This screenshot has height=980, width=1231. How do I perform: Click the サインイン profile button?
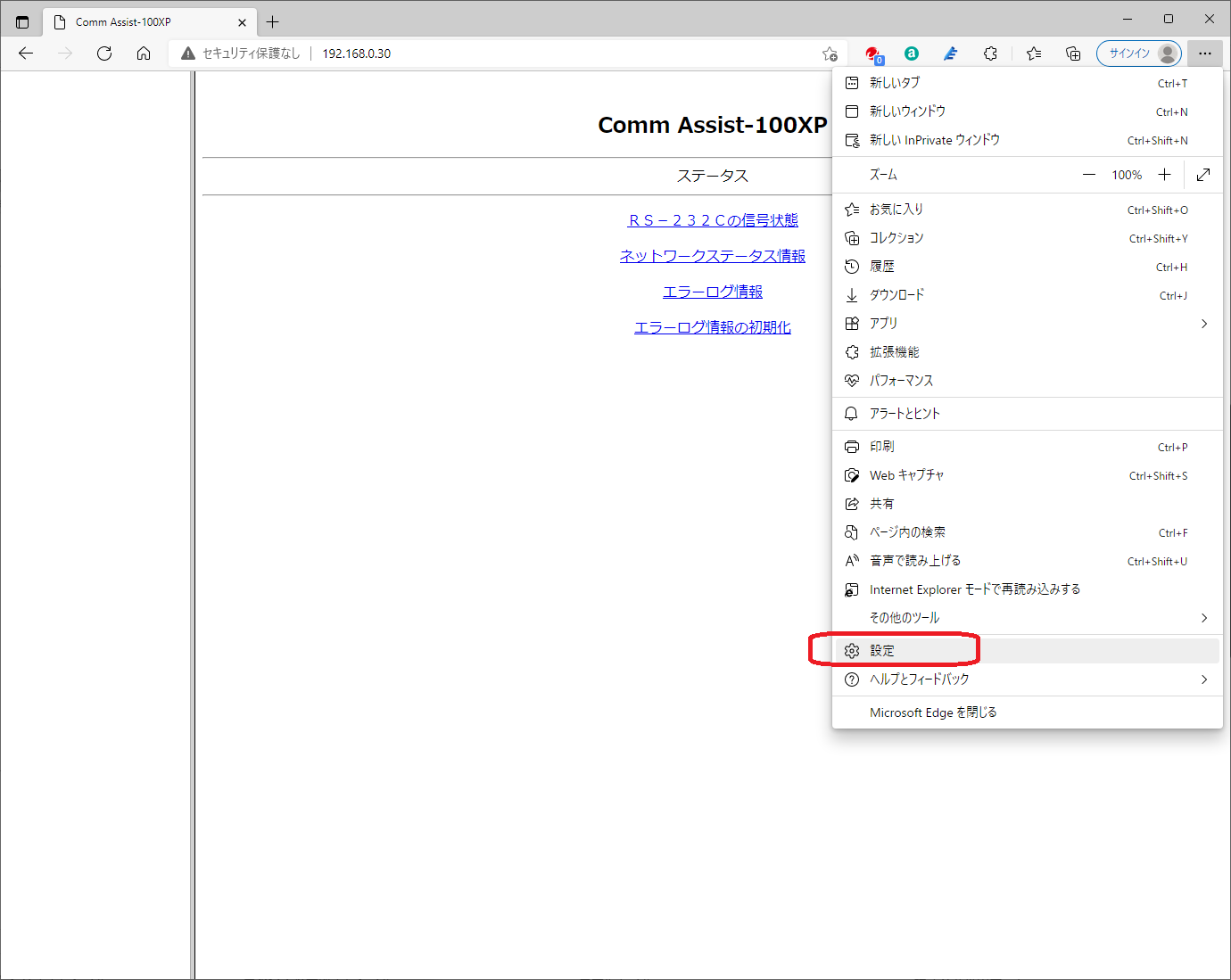pyautogui.click(x=1139, y=54)
